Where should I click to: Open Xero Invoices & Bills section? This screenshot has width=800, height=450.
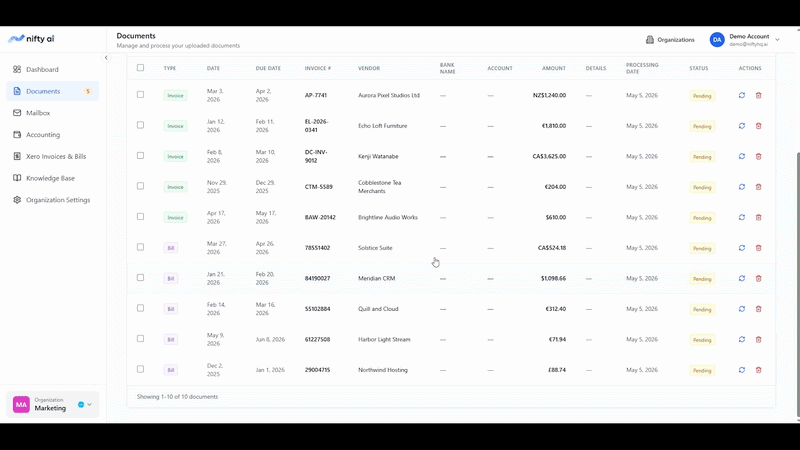click(53, 157)
